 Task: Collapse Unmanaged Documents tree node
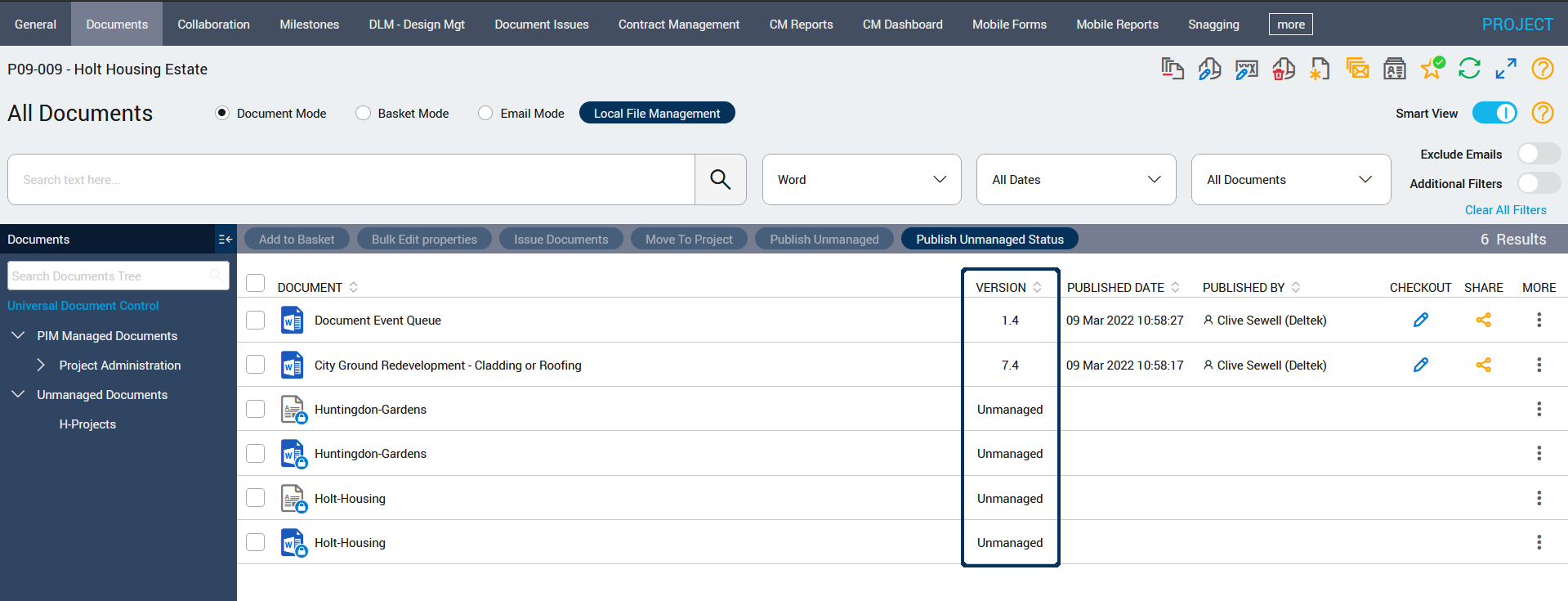click(18, 394)
